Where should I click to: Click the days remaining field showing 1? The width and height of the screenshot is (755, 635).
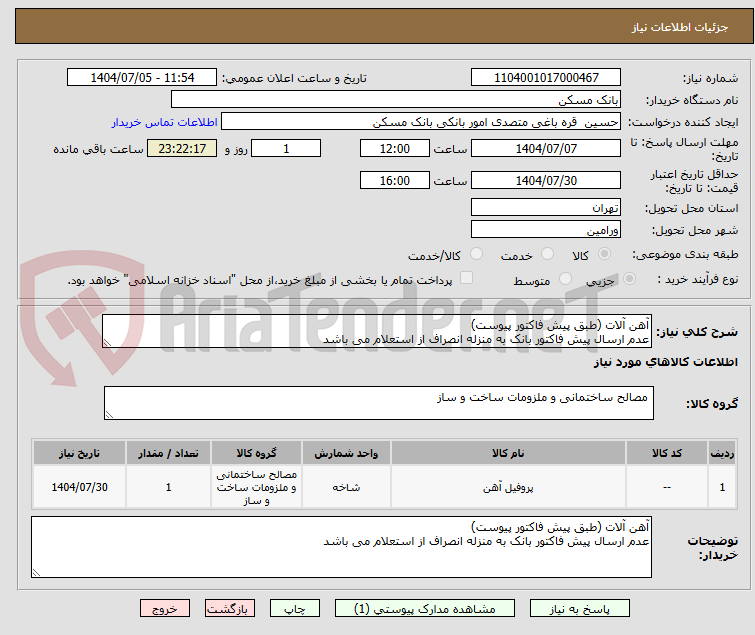[286, 148]
